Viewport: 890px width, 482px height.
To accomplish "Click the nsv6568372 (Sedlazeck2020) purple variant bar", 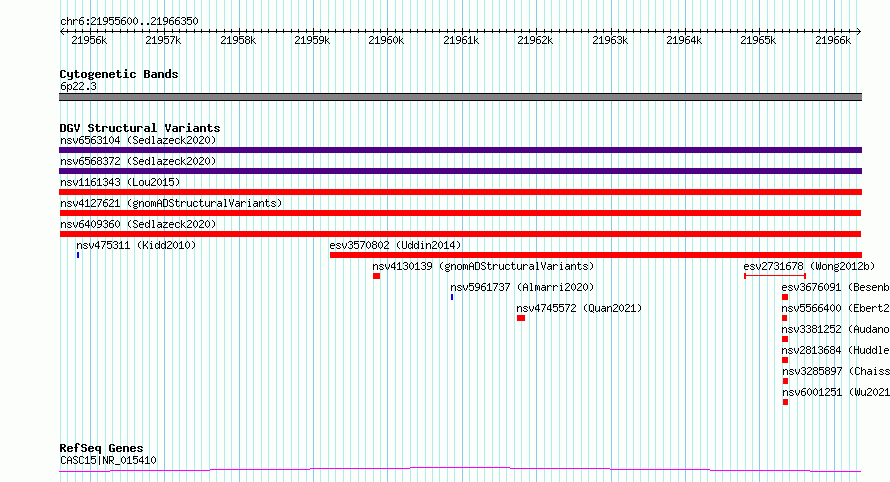I will click(x=460, y=171).
